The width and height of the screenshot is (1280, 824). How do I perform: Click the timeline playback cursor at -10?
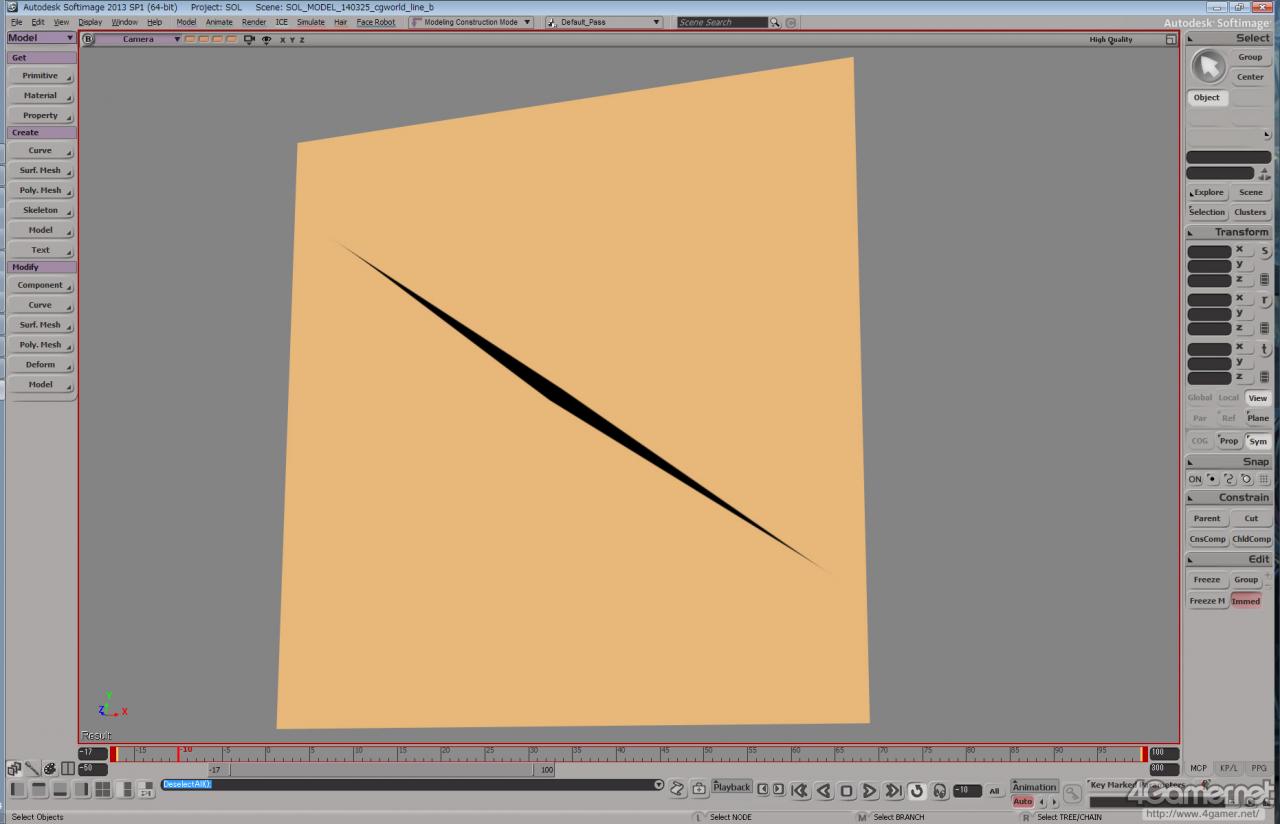pos(179,753)
